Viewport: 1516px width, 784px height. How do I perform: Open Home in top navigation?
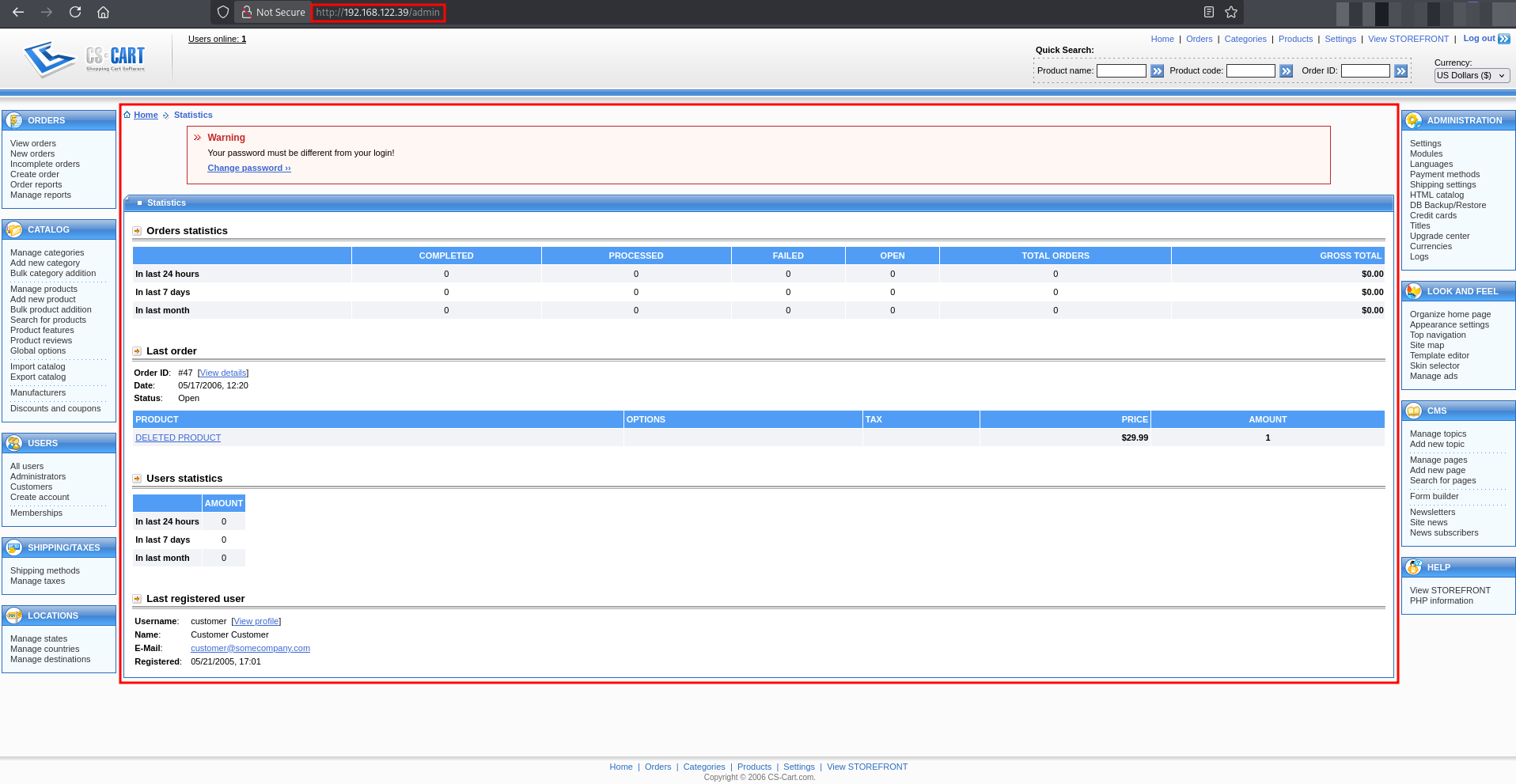(x=1162, y=39)
